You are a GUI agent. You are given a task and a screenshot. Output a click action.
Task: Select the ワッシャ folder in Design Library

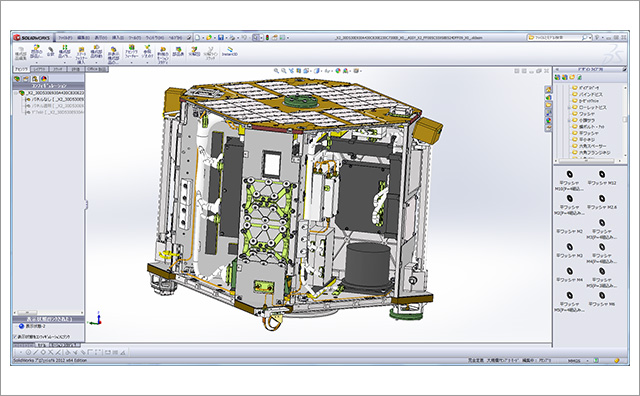[x=583, y=114]
